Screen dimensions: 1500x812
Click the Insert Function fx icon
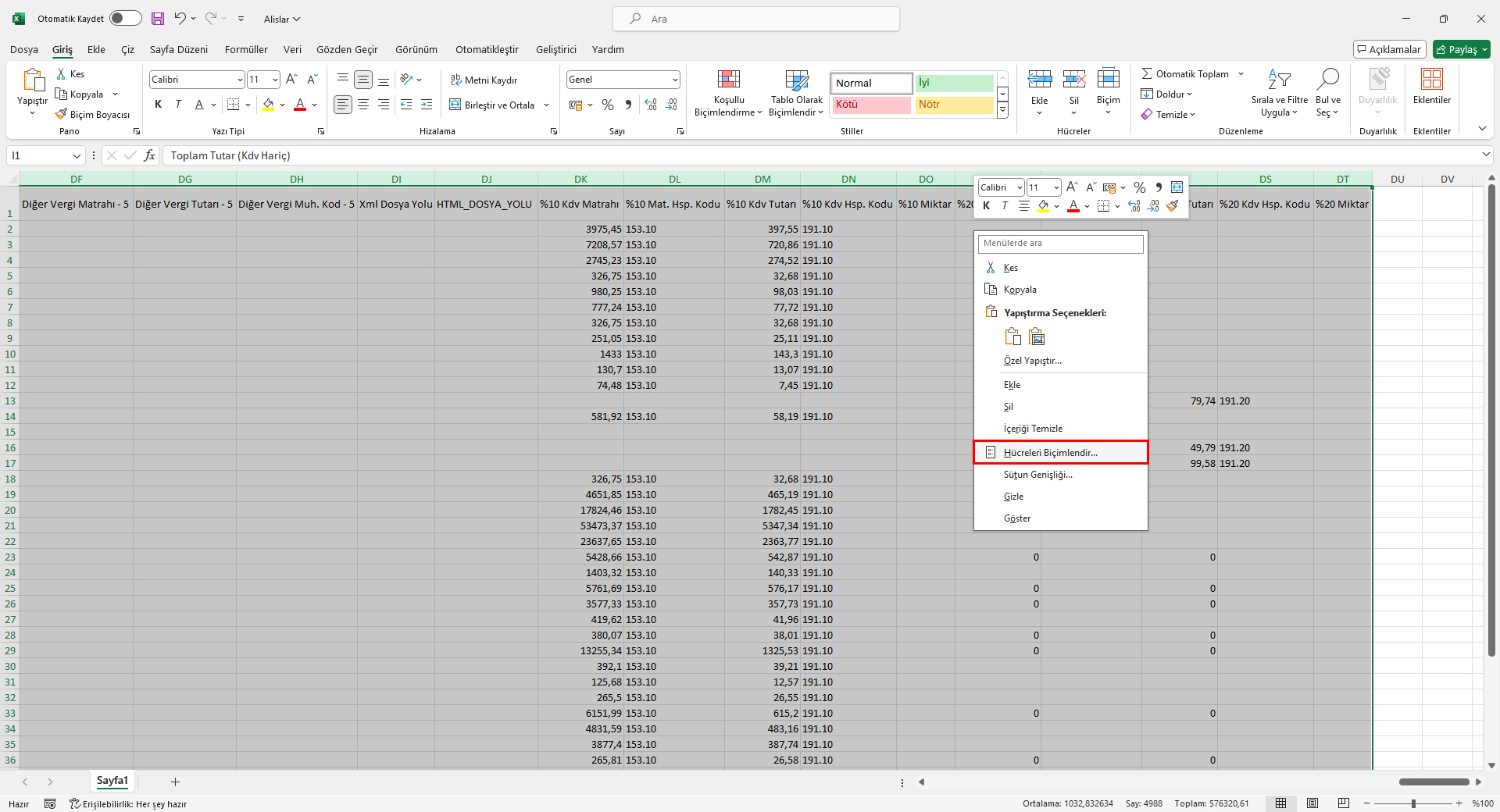point(149,155)
